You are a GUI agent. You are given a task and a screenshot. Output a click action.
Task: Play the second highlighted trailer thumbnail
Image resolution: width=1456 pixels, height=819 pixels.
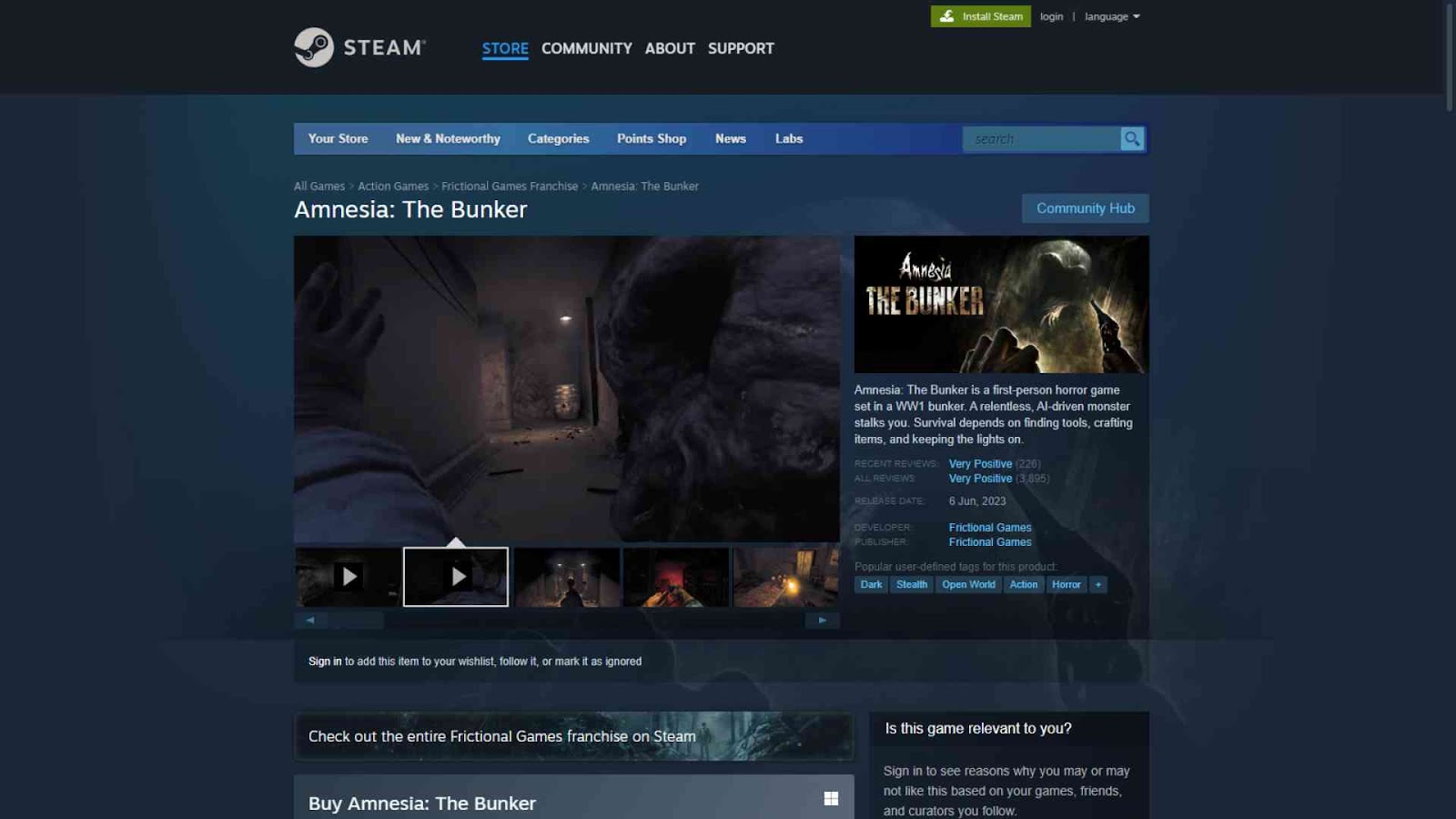[x=456, y=577]
